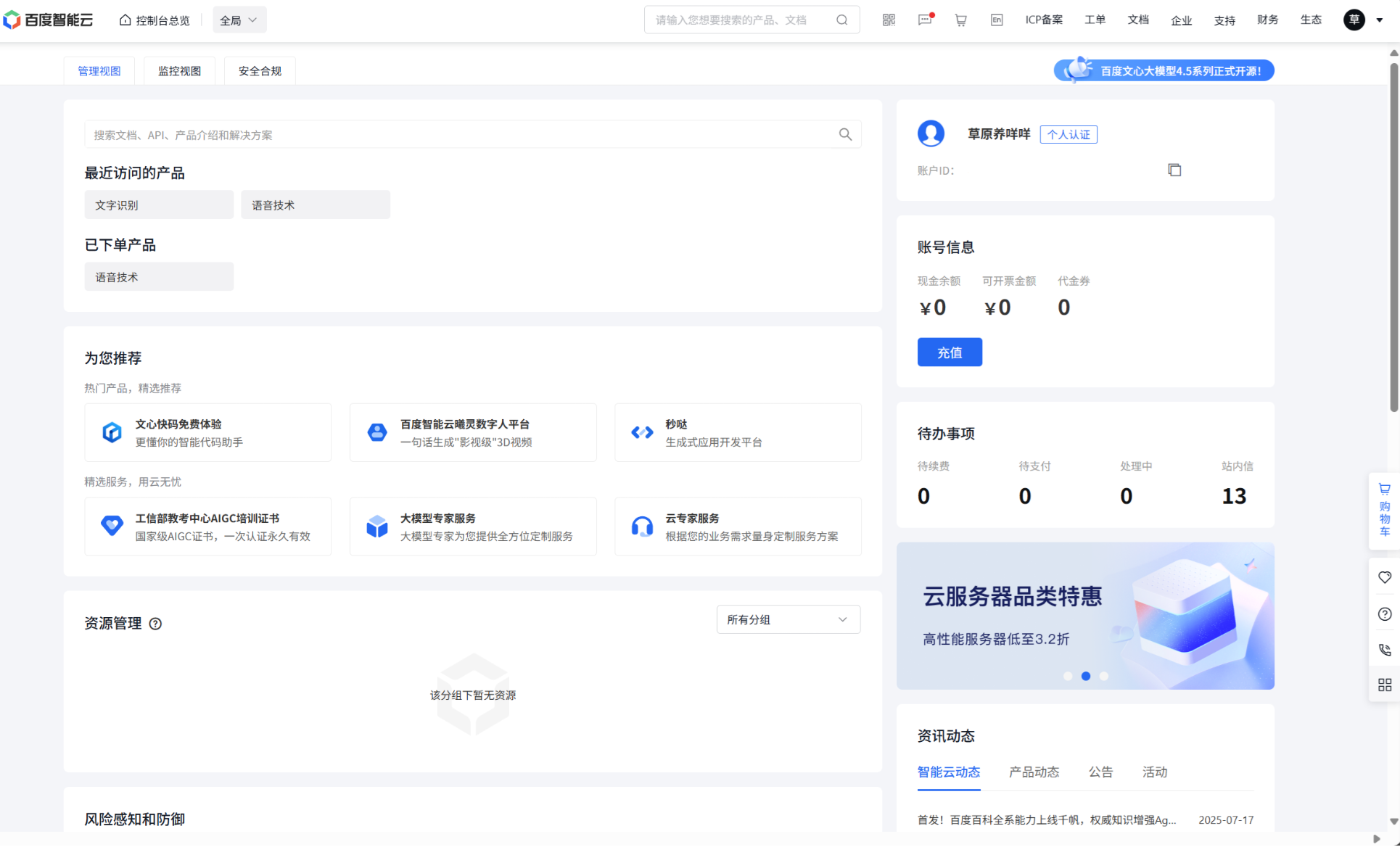The width and height of the screenshot is (1400, 855).
Task: Click the heart feedback icon on sidebar
Action: click(1384, 577)
